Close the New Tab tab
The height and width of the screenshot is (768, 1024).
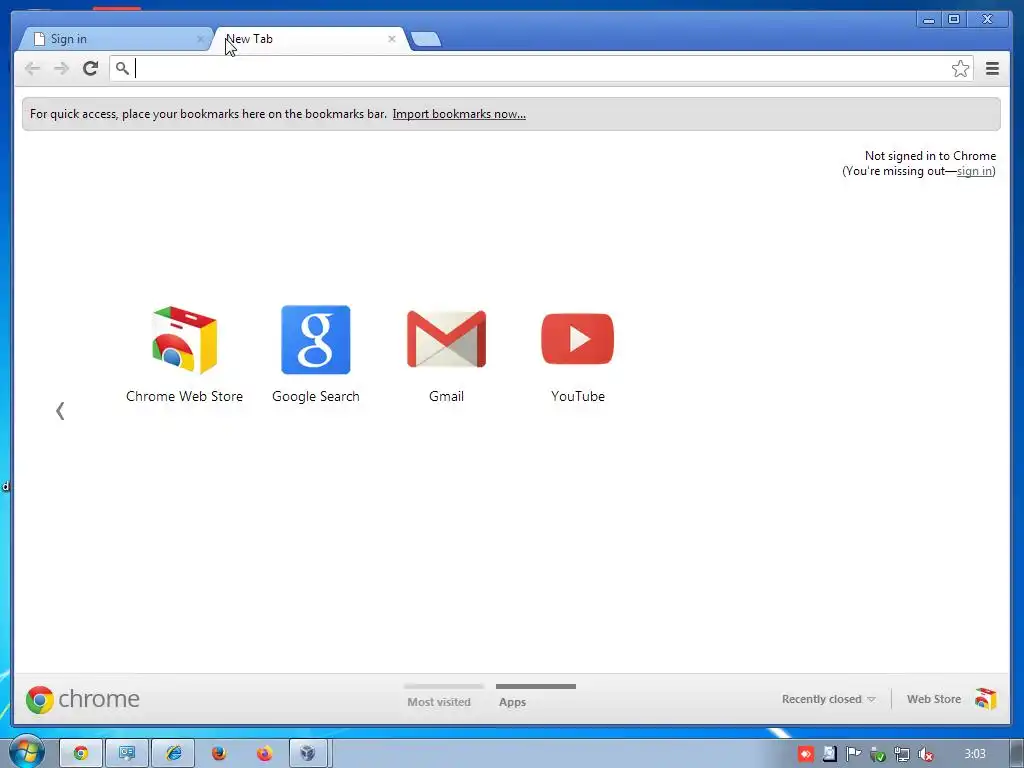tap(392, 39)
